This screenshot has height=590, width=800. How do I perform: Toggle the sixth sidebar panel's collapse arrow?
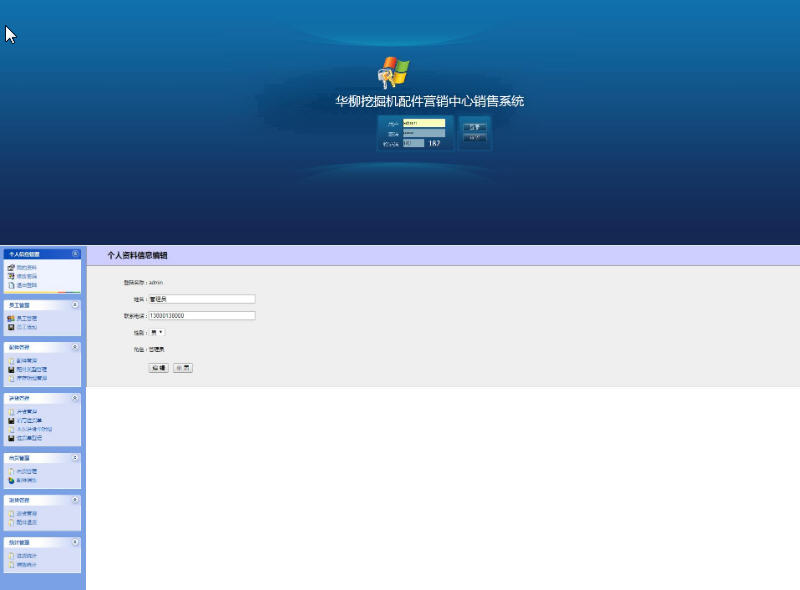click(75, 500)
